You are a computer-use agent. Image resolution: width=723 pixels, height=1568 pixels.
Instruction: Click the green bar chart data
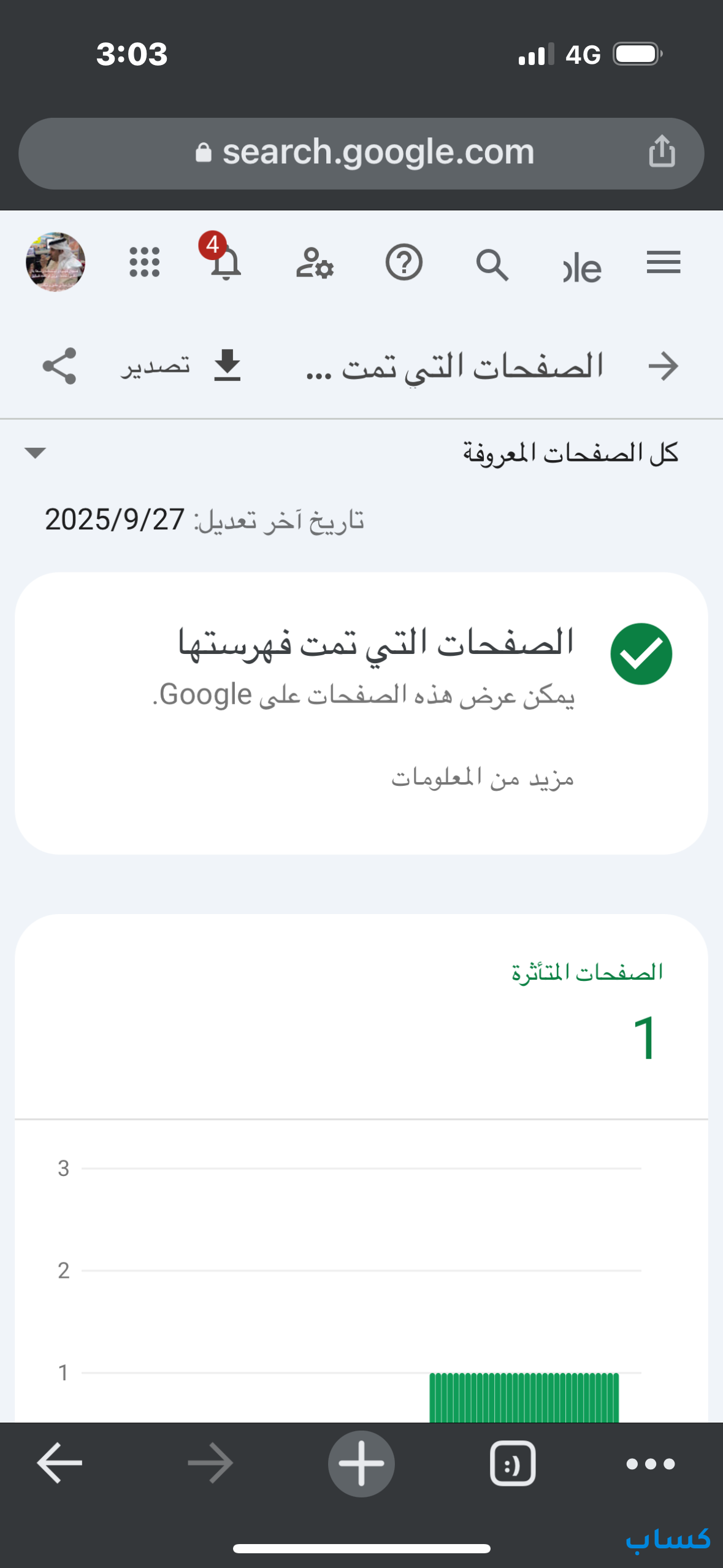tap(524, 1396)
